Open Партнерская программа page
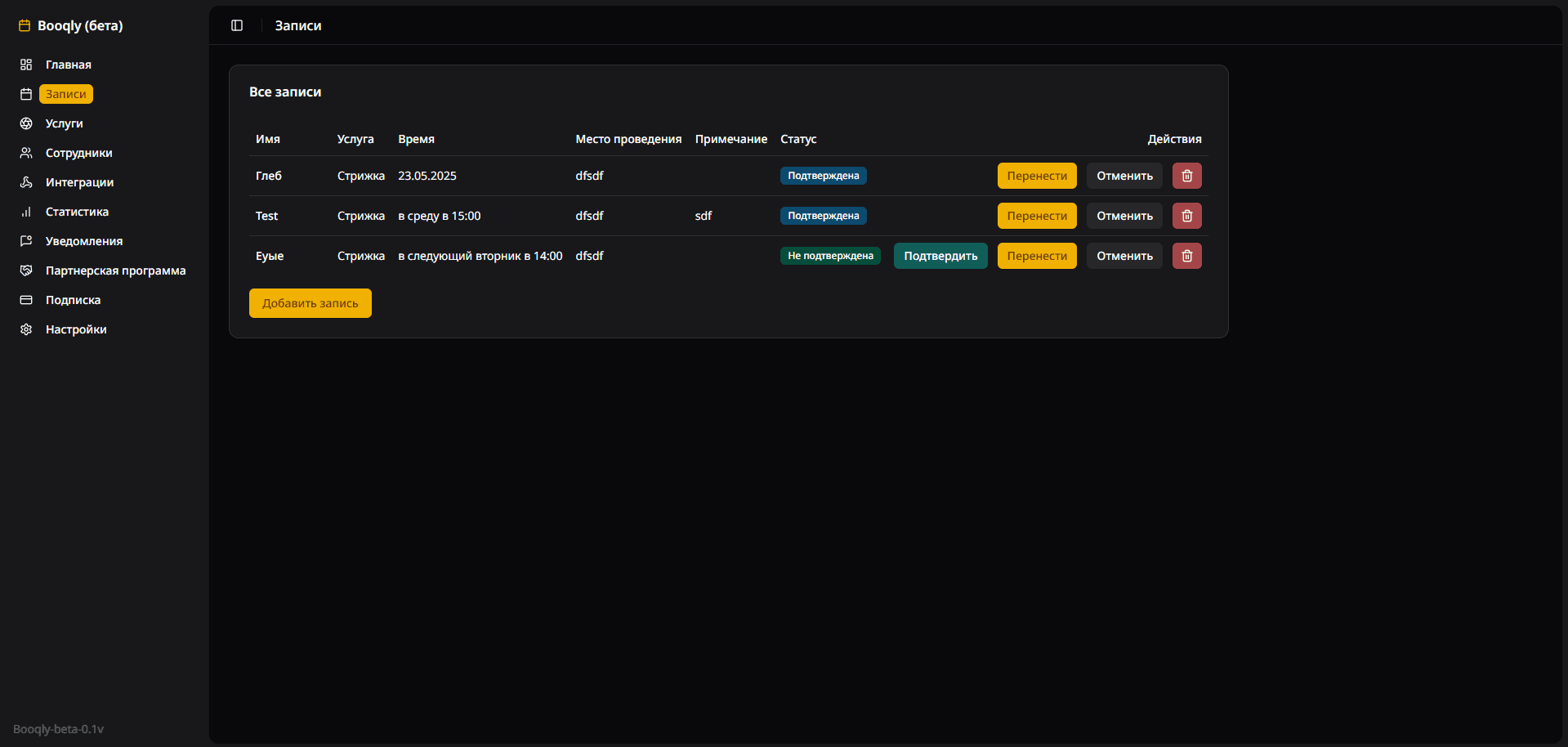Image resolution: width=1568 pixels, height=747 pixels. tap(116, 271)
